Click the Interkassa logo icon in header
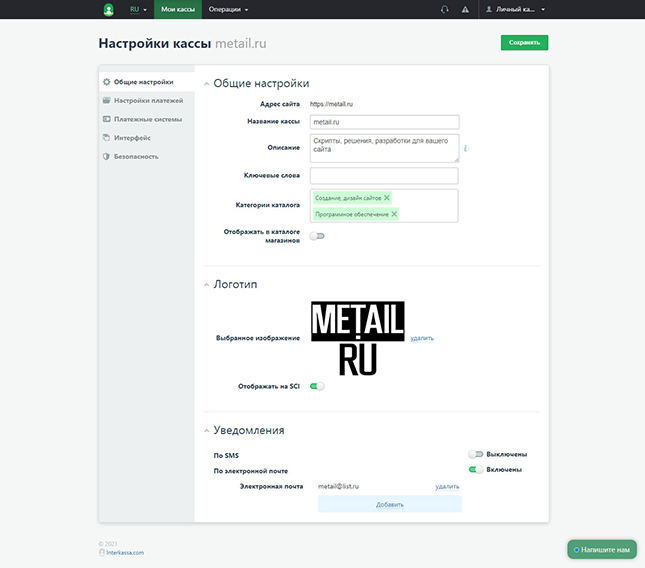This screenshot has width=645, height=568. [109, 9]
